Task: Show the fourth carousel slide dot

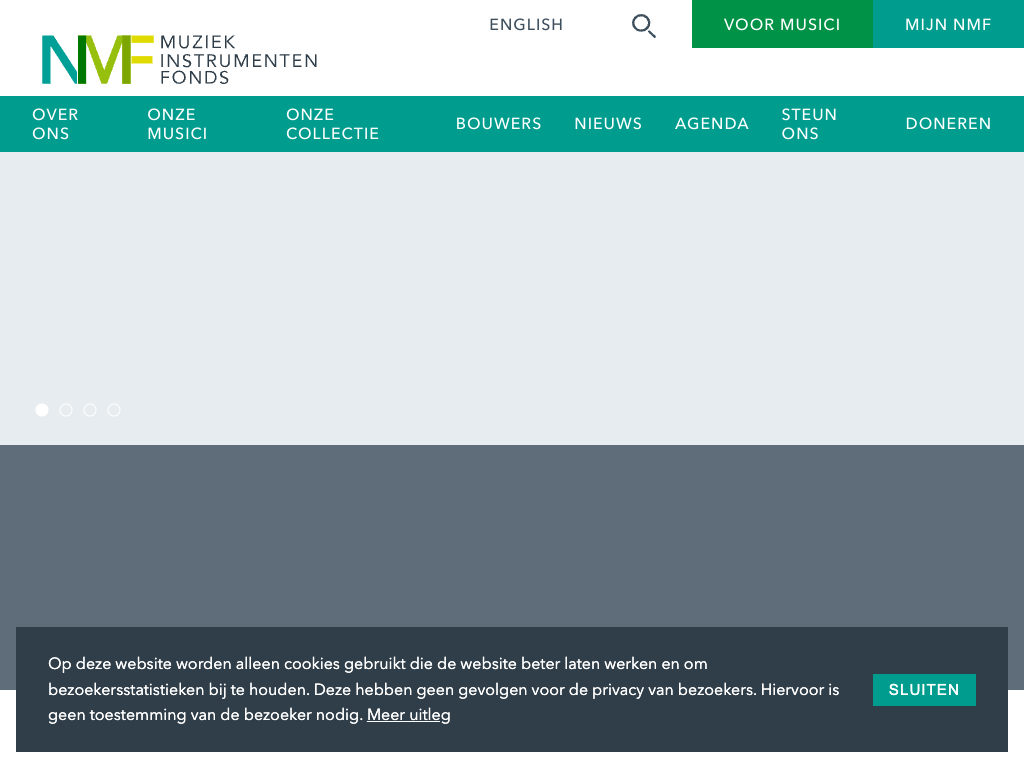Action: click(x=114, y=410)
